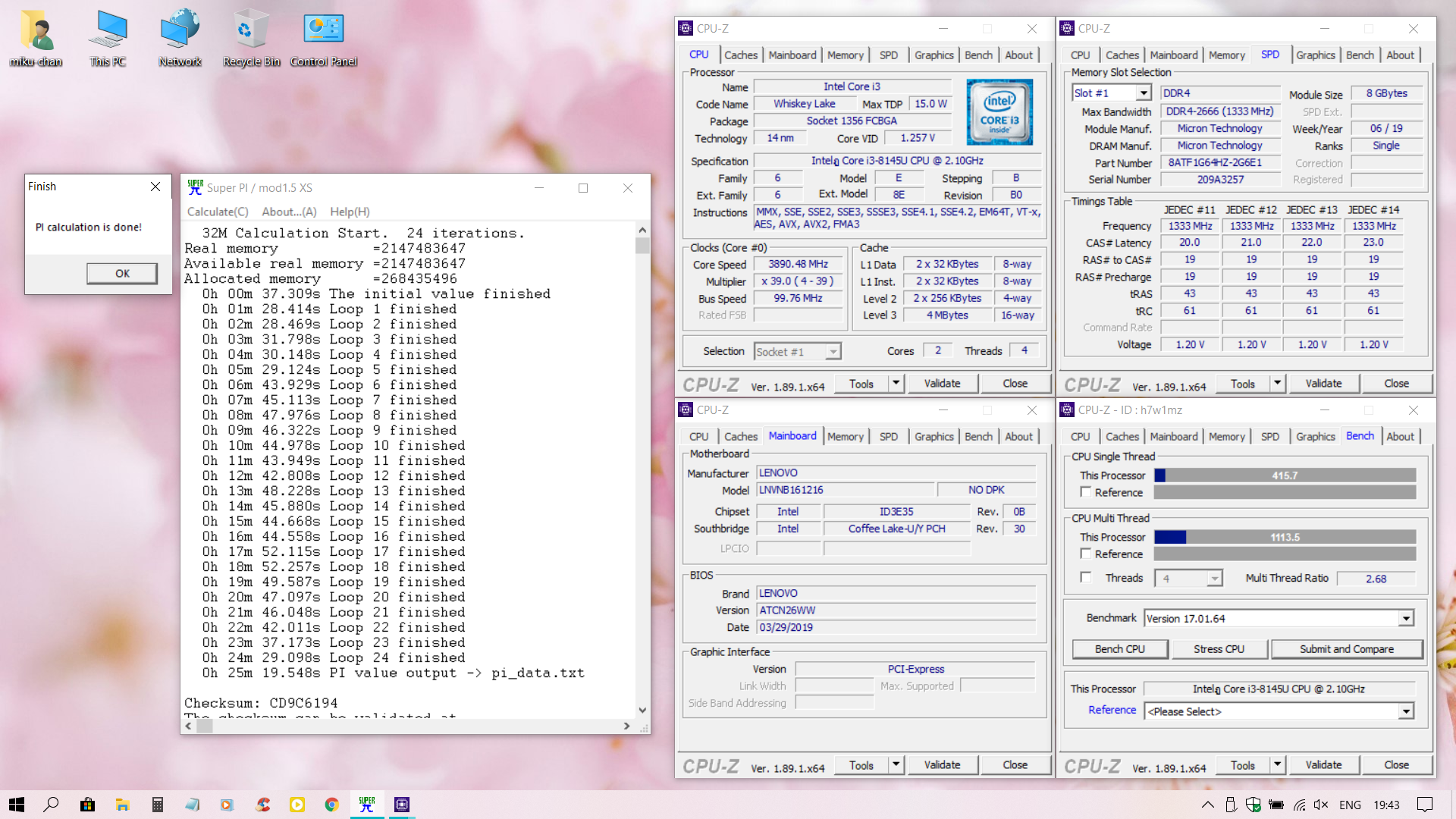Screen dimensions: 1456x819
Task: Click the Chrome icon in the taskbar
Action: (x=331, y=805)
